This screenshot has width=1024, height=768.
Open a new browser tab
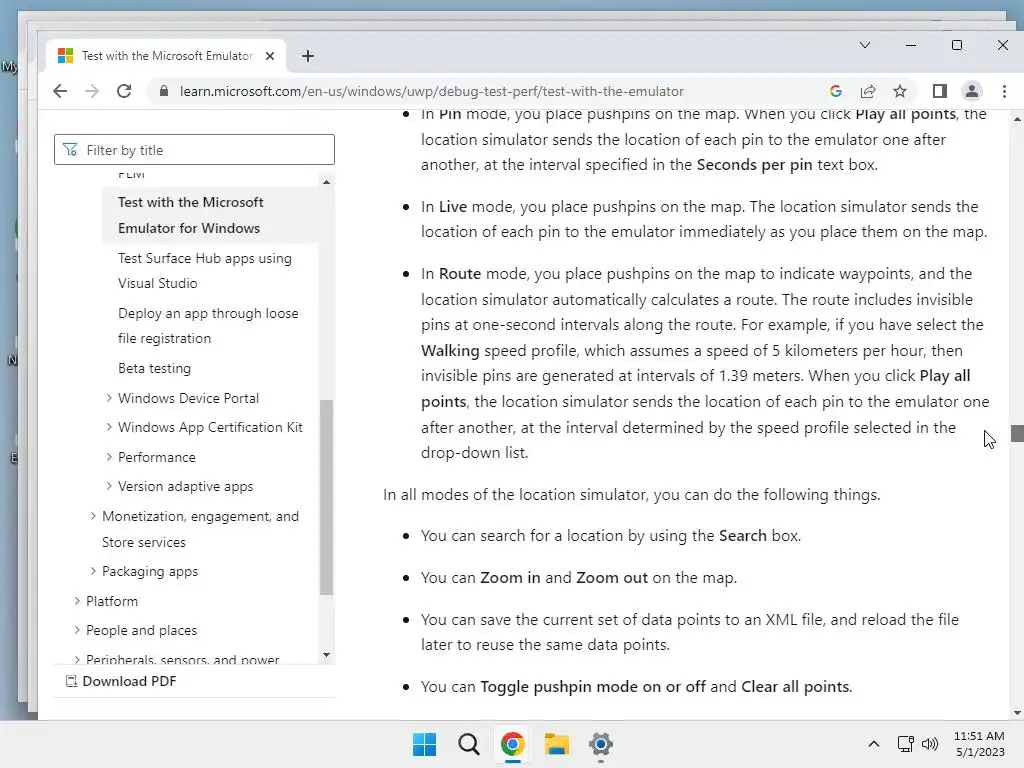coord(308,56)
